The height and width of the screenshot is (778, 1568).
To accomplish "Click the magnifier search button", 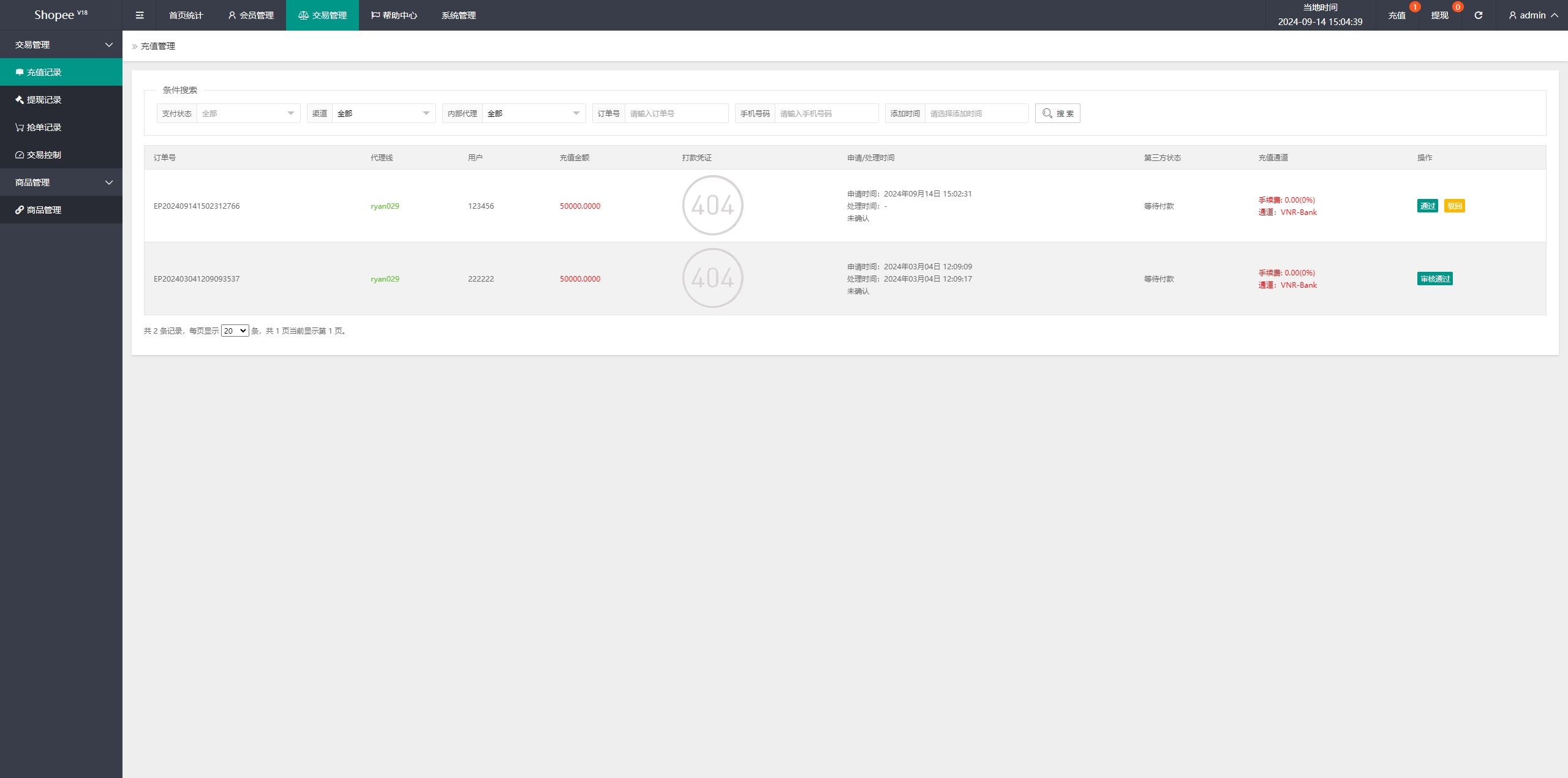I will point(1057,113).
